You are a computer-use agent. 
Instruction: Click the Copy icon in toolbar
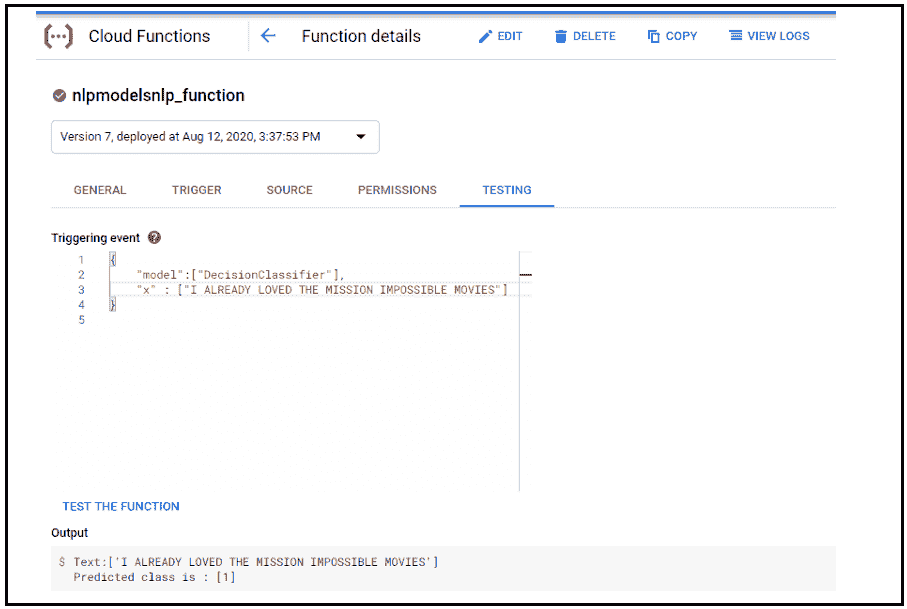click(654, 36)
